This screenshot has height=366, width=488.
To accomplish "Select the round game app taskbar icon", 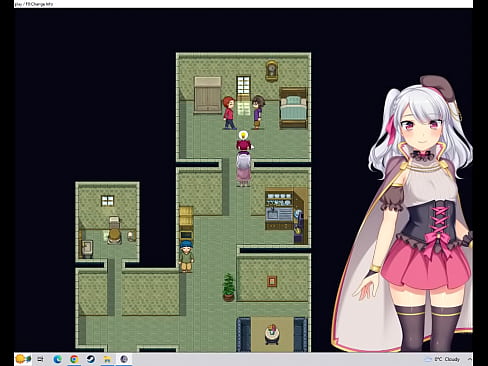I will click(124, 359).
